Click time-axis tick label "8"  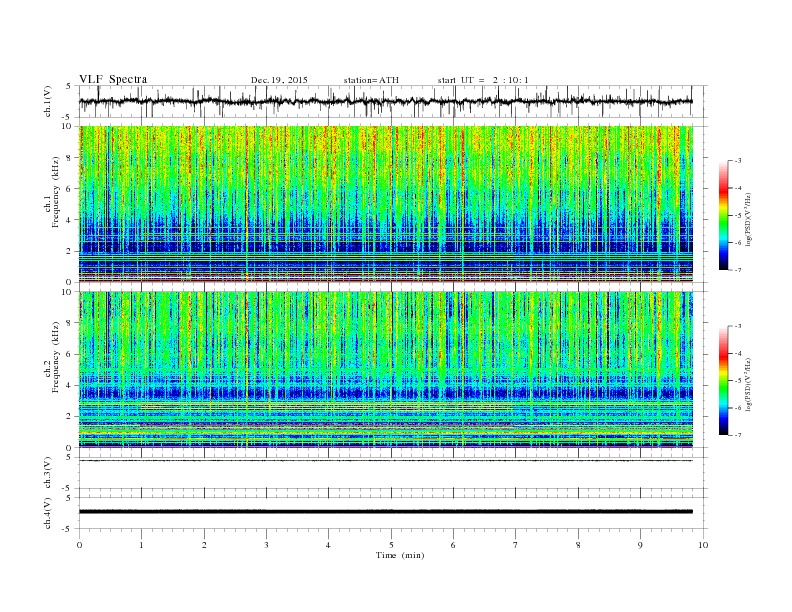tap(578, 545)
